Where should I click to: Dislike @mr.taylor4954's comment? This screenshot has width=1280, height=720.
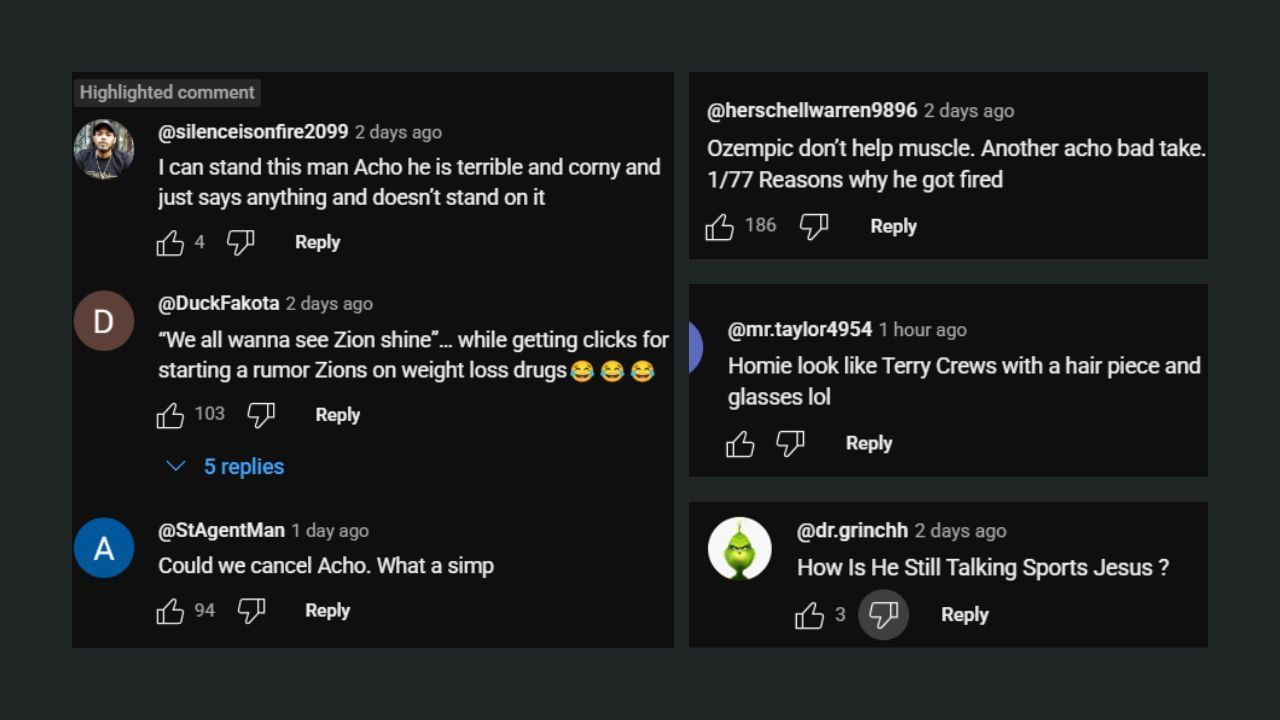pos(790,444)
